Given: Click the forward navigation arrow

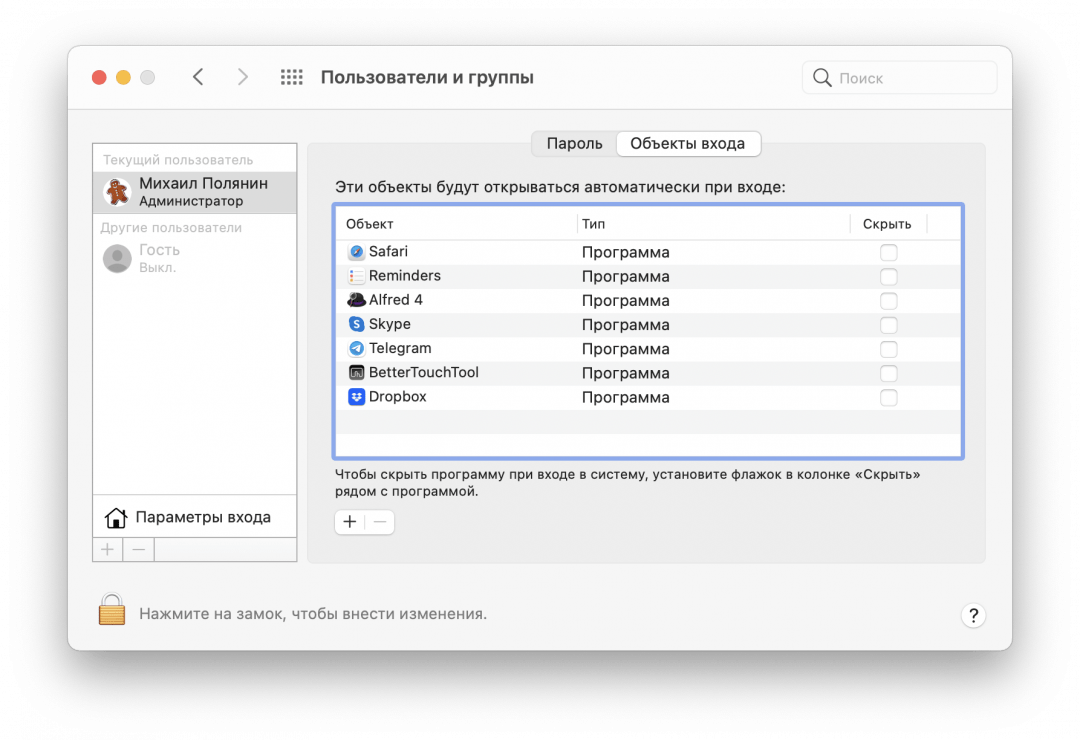Looking at the screenshot, I should coord(243,76).
